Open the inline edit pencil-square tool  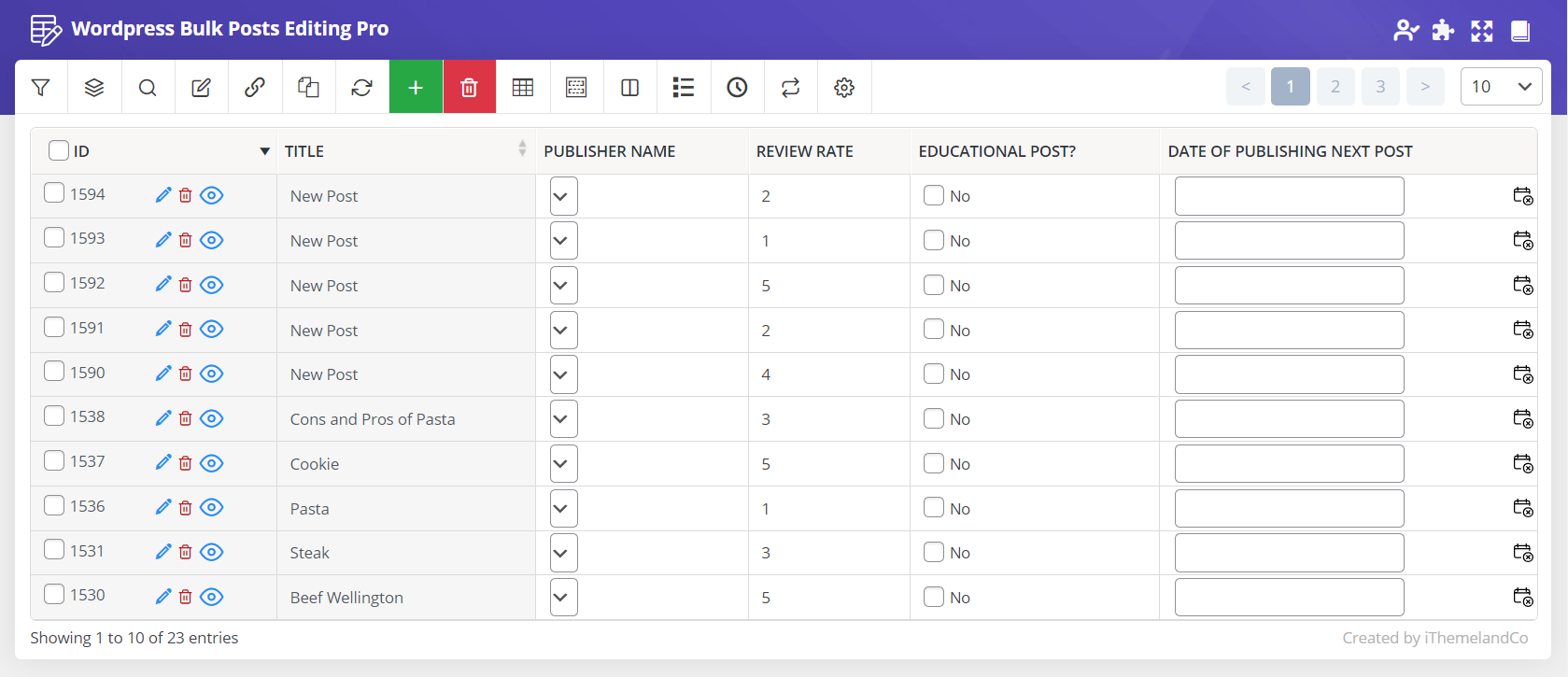pos(201,87)
